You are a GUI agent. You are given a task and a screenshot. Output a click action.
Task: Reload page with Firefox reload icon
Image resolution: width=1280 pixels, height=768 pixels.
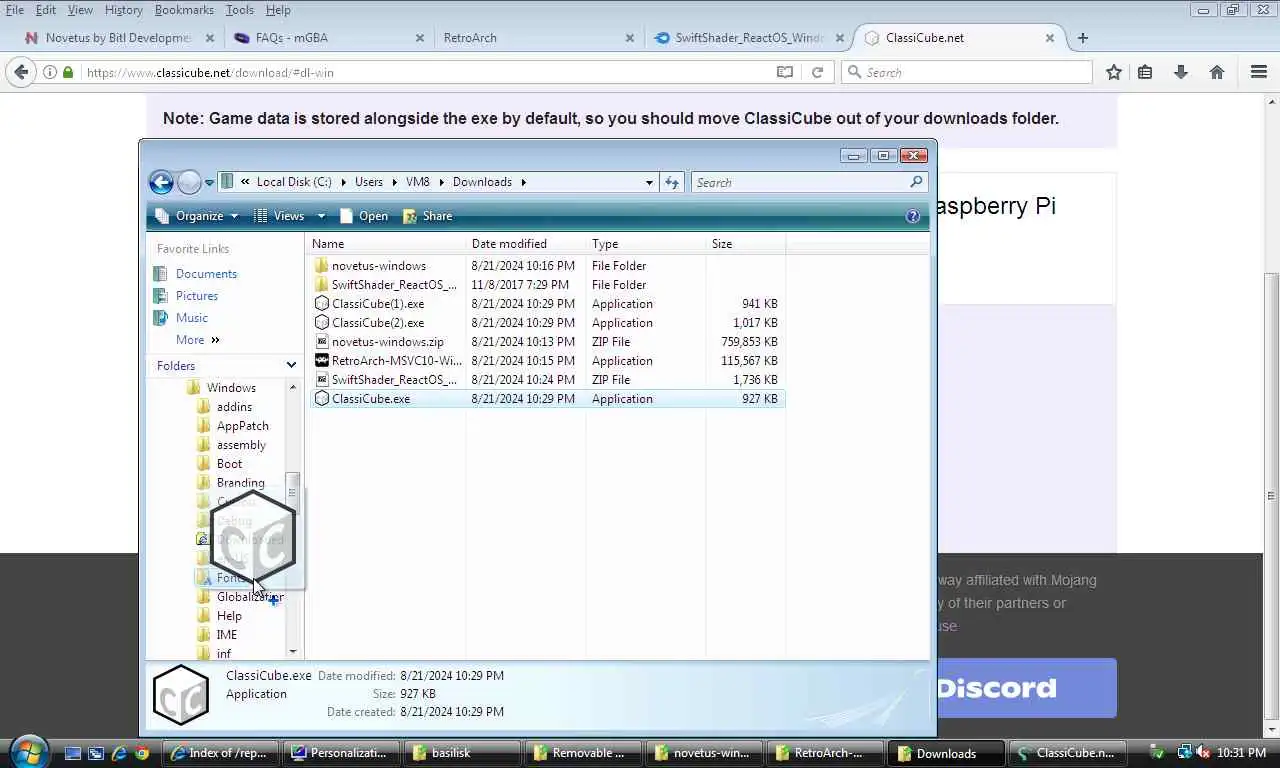coord(817,72)
